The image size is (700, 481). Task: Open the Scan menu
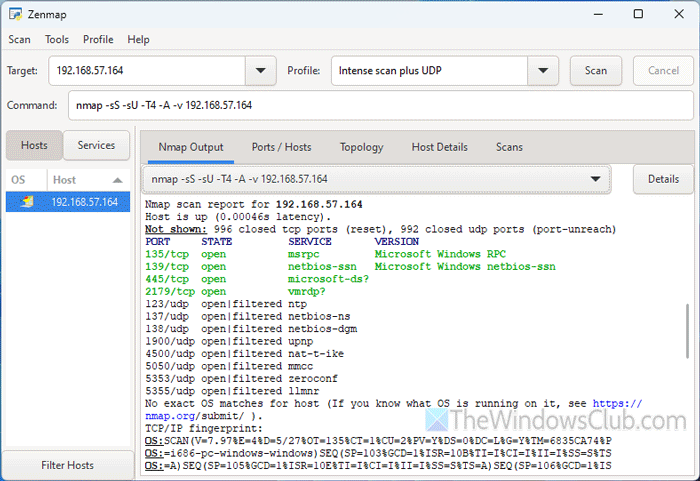coord(19,39)
